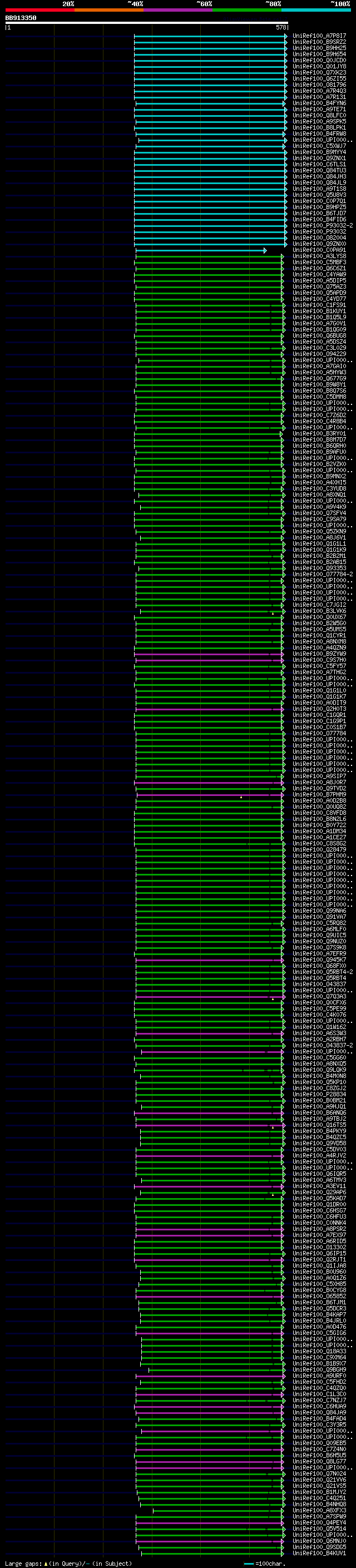Click the short cyan bar of UniRef100_C0PA91
This screenshot has width=356, height=1568.
coord(201,250)
